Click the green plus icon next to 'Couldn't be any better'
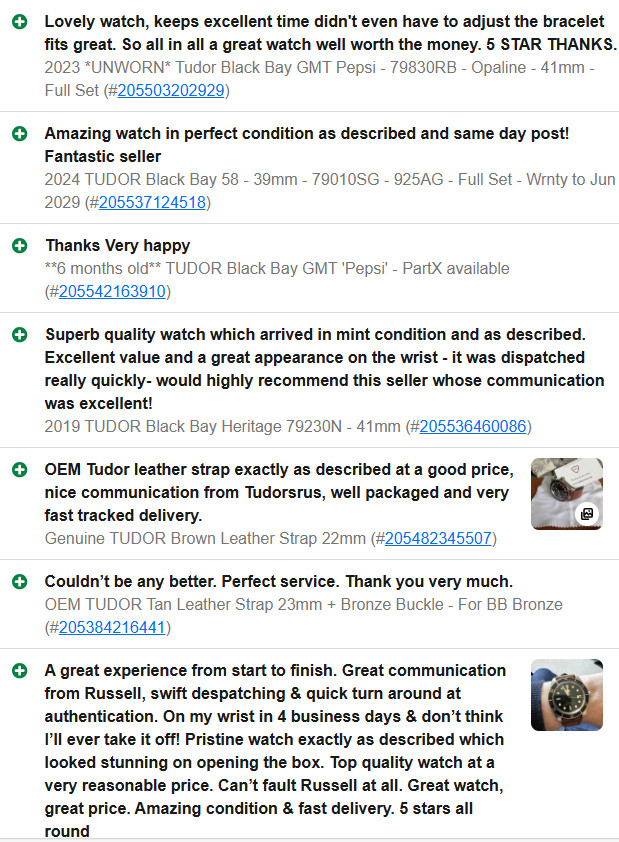Viewport: 619px width, 842px height. coord(20,582)
